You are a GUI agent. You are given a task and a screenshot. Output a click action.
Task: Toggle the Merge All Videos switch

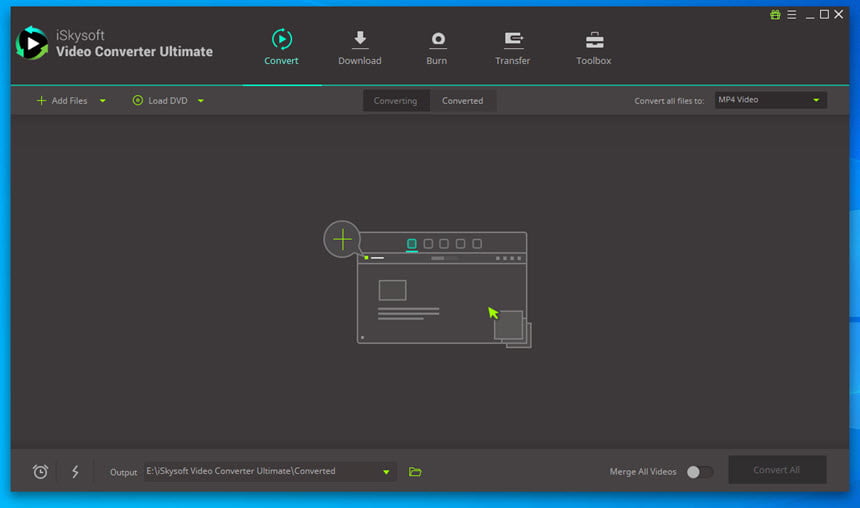[x=700, y=472]
